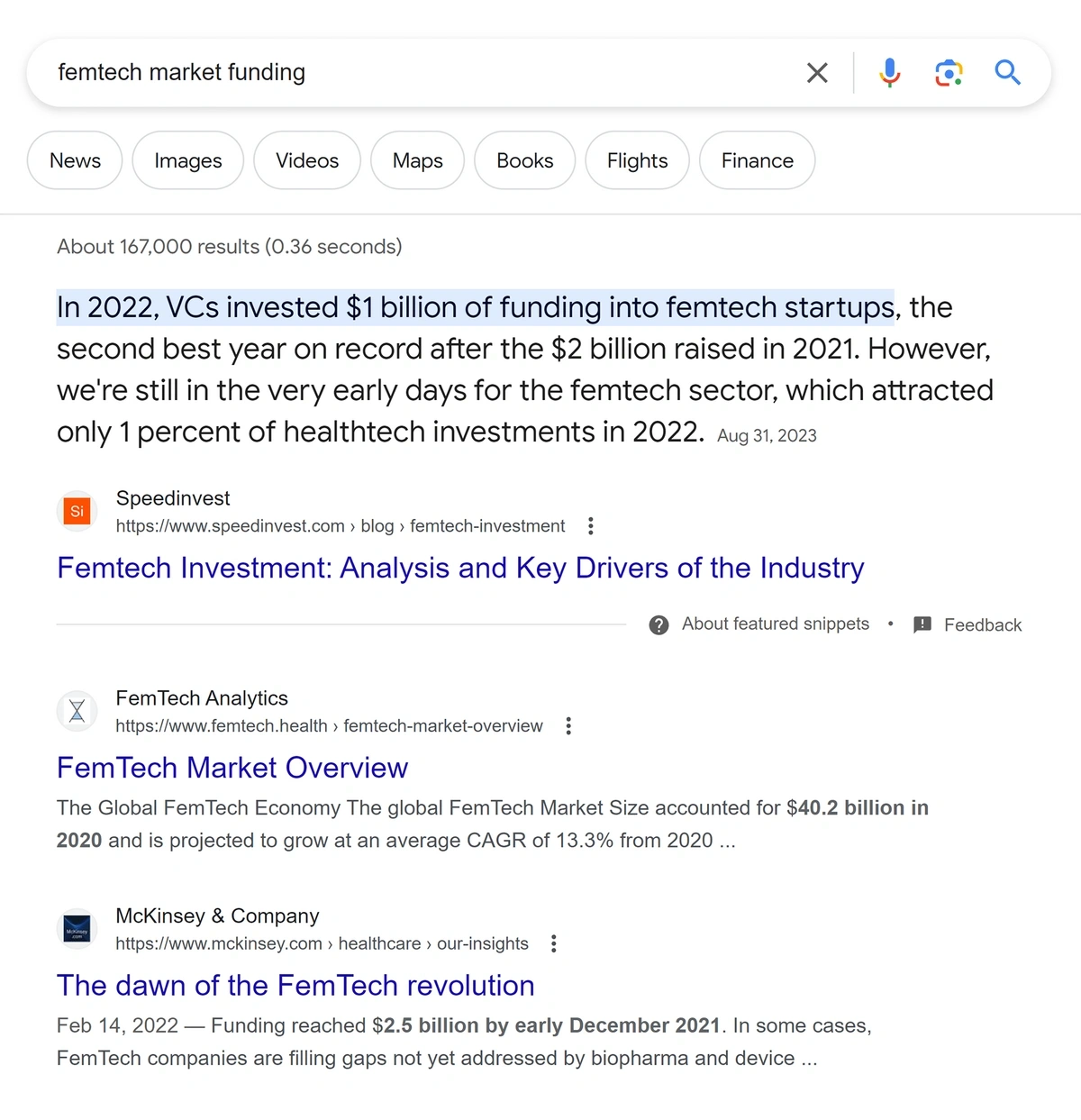The height and width of the screenshot is (1120, 1081).
Task: Open the Speedinvest favicon
Action: coord(77,511)
